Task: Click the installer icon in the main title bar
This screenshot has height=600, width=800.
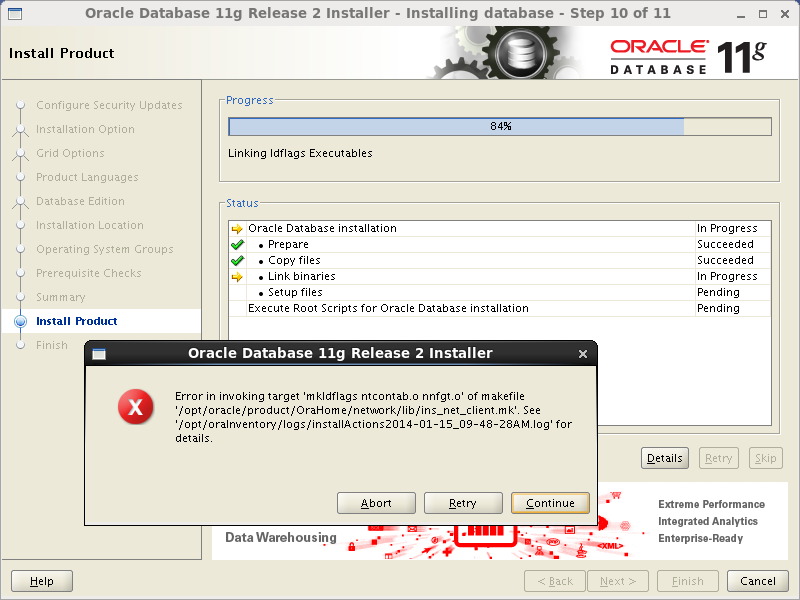Action: click(x=14, y=13)
